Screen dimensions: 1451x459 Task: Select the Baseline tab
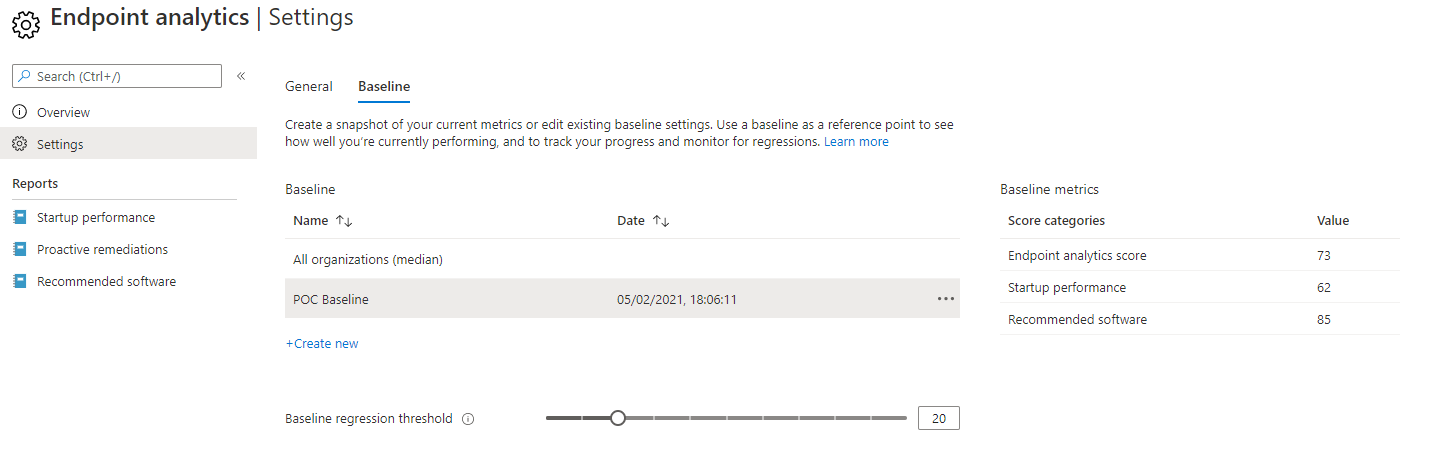click(384, 86)
